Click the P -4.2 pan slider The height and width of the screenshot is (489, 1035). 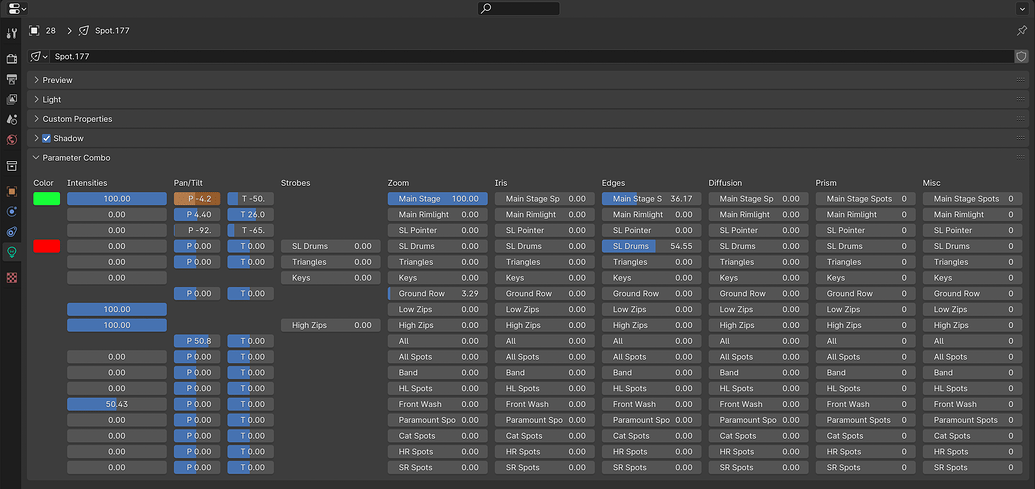pyautogui.click(x=197, y=199)
